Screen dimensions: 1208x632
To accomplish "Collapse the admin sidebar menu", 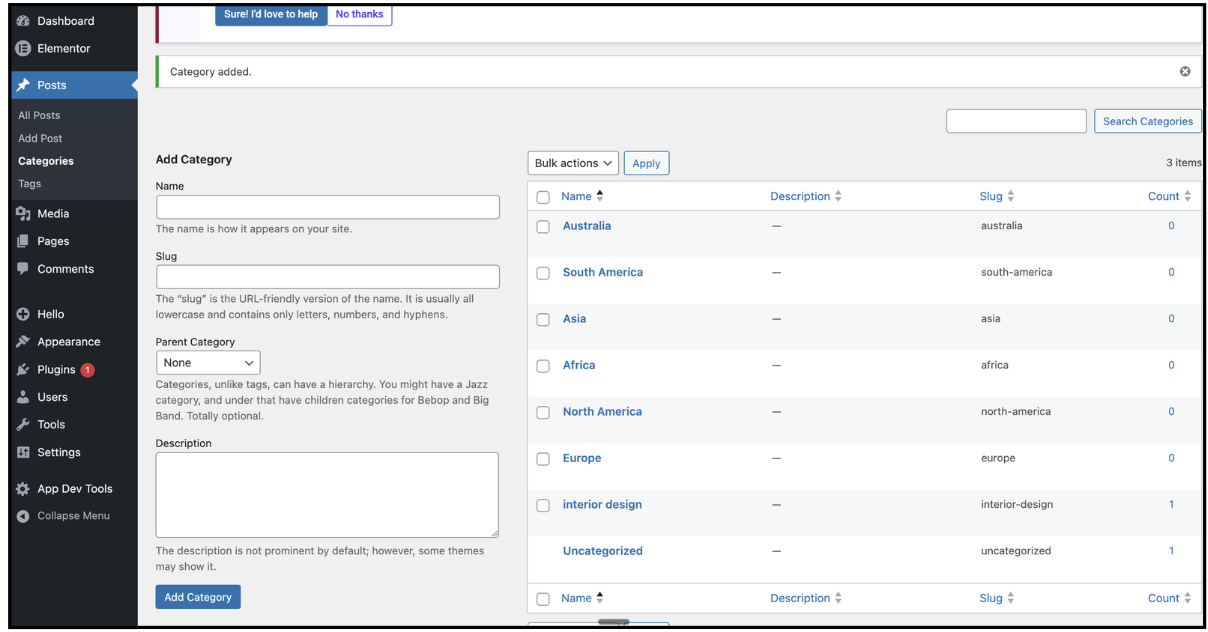I will pyautogui.click(x=64, y=516).
